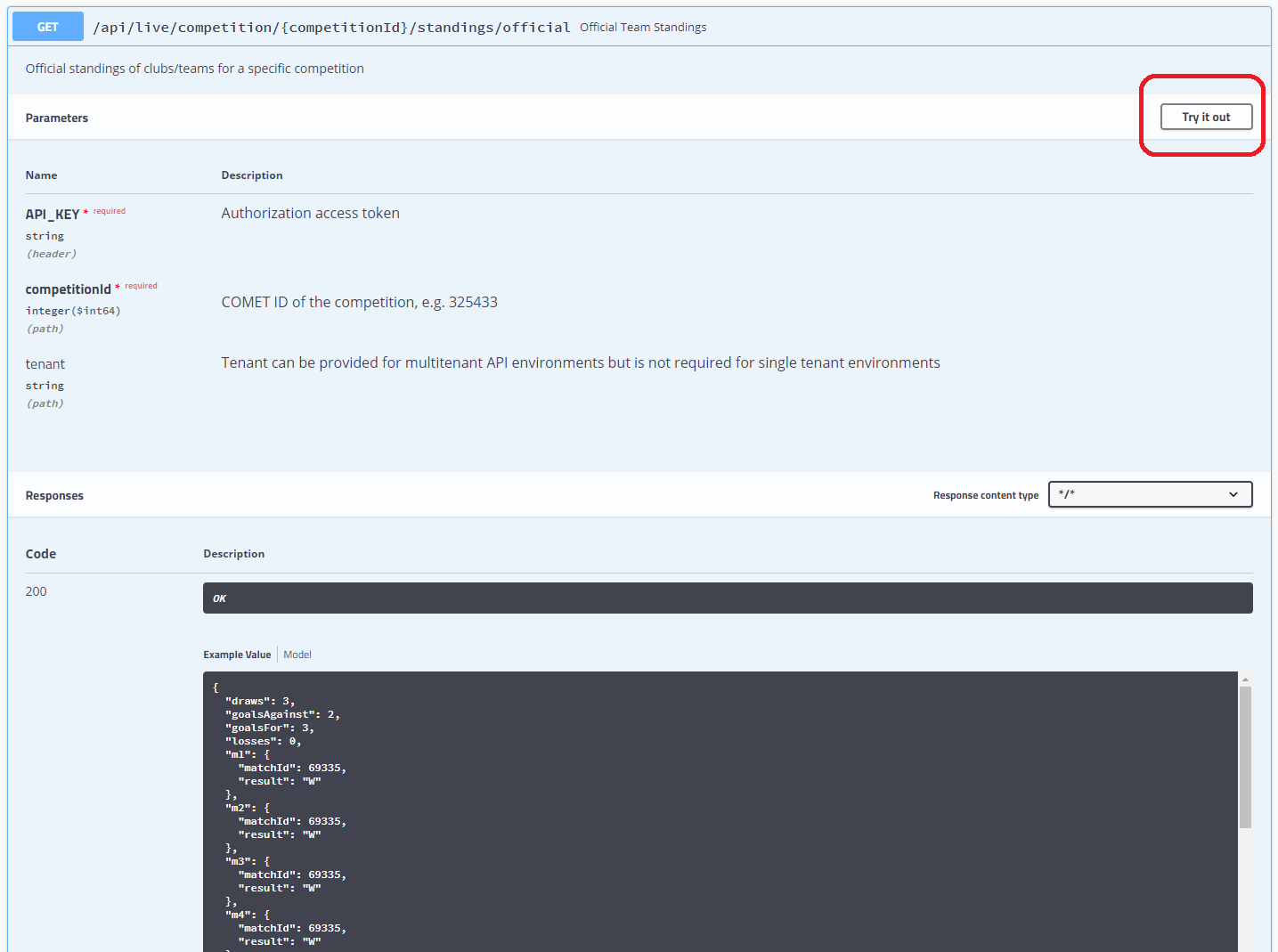Click the Authorization access token description
The width and height of the screenshot is (1278, 952).
(x=310, y=213)
